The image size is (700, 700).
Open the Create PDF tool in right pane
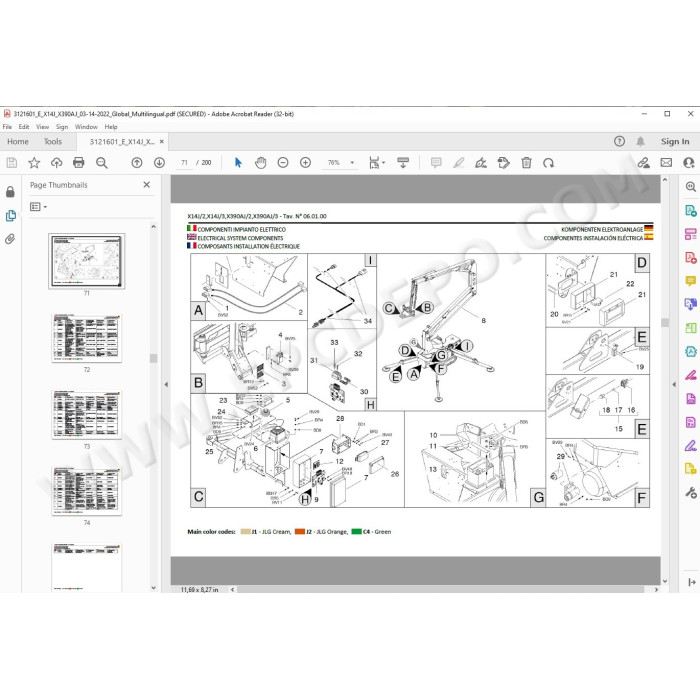(691, 257)
